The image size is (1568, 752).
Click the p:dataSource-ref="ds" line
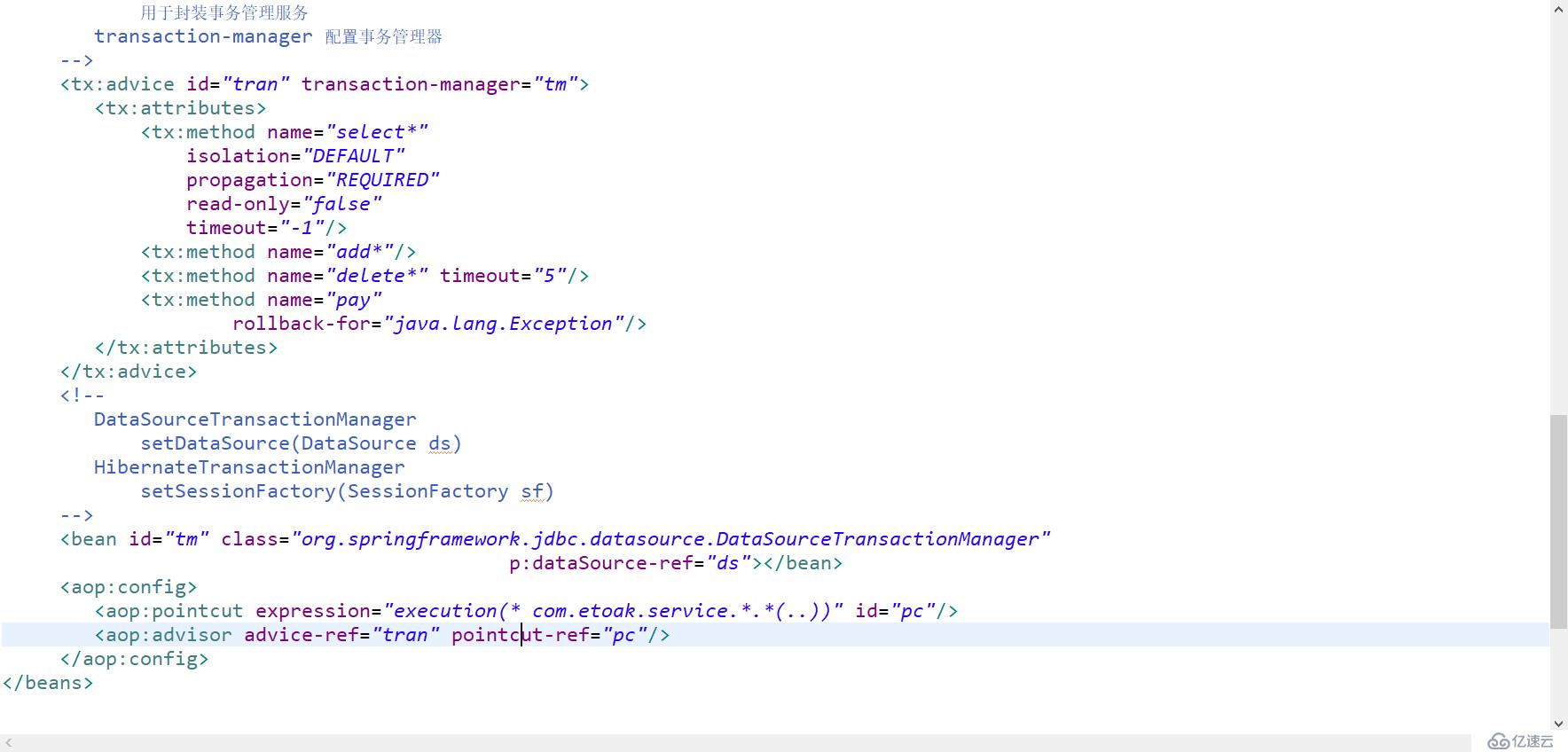pyautogui.click(x=675, y=563)
